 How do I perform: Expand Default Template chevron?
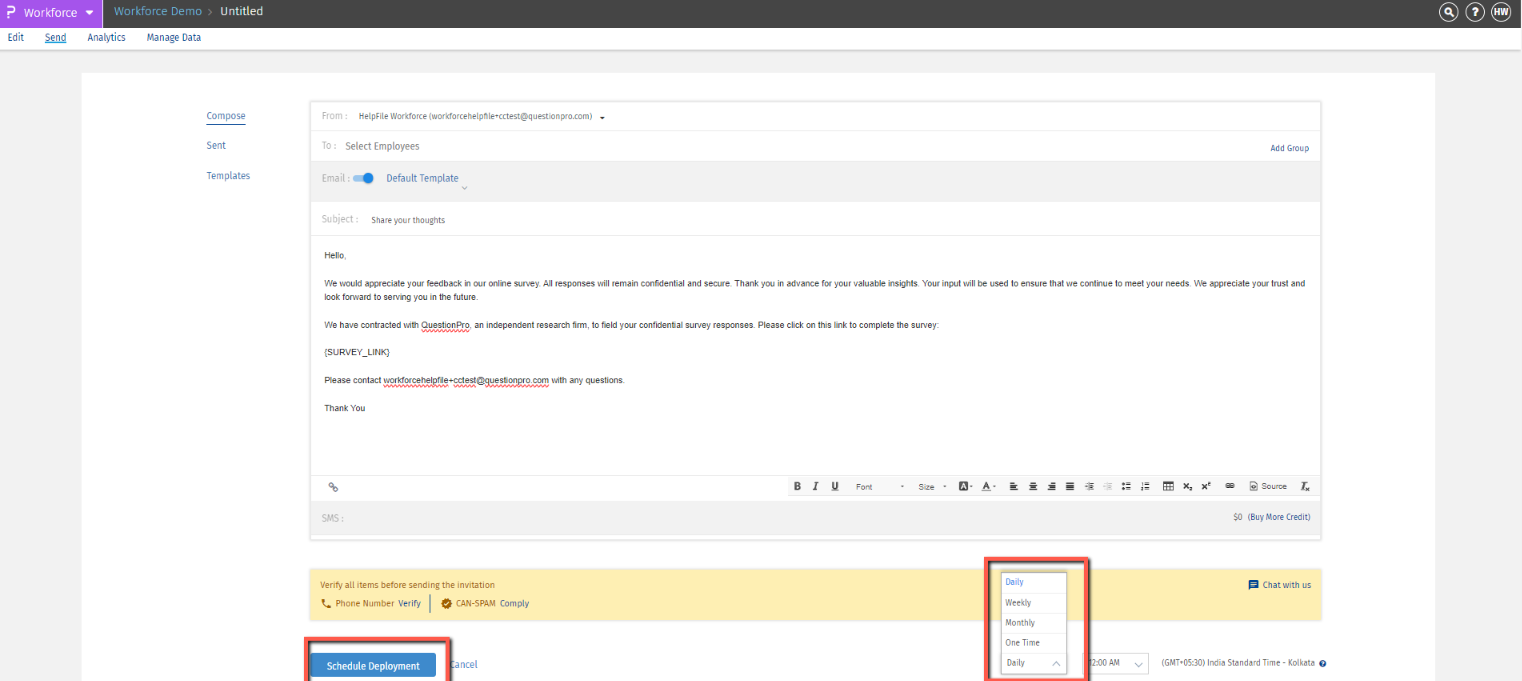coord(464,188)
